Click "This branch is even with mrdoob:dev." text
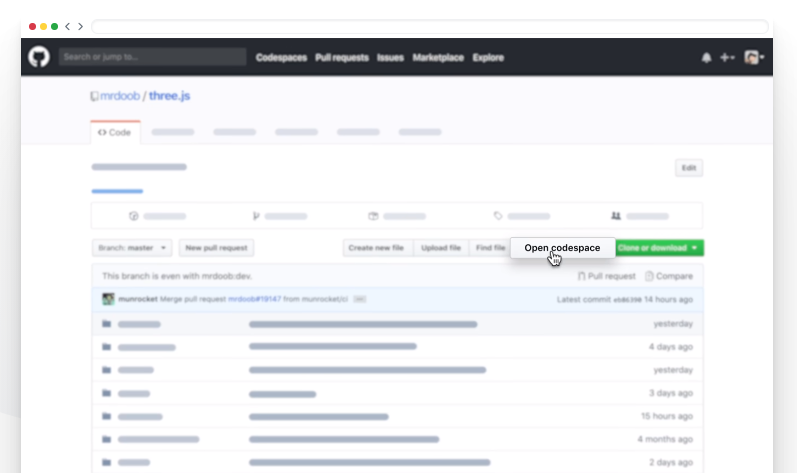 (x=177, y=276)
